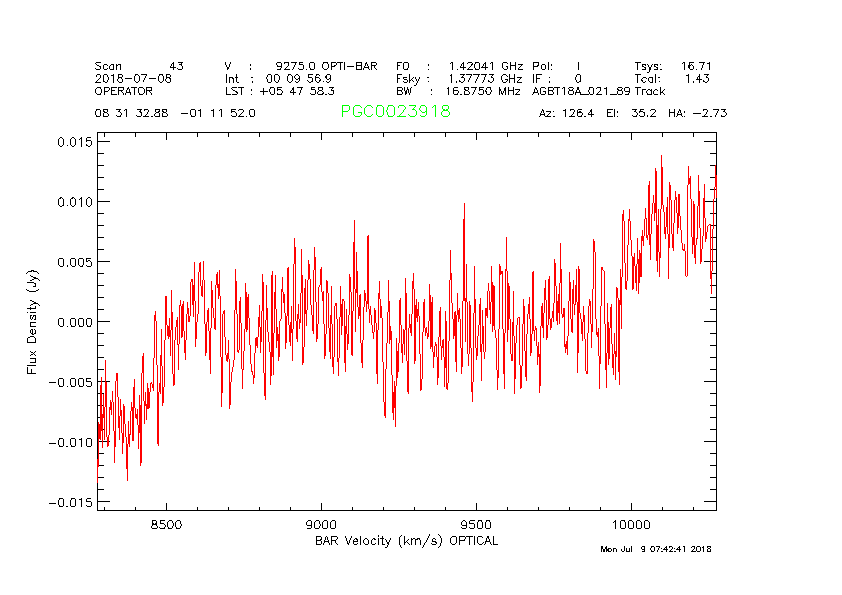The height and width of the screenshot is (595, 842).
Task: Select the OPERATOR text in header
Action: 124,91
